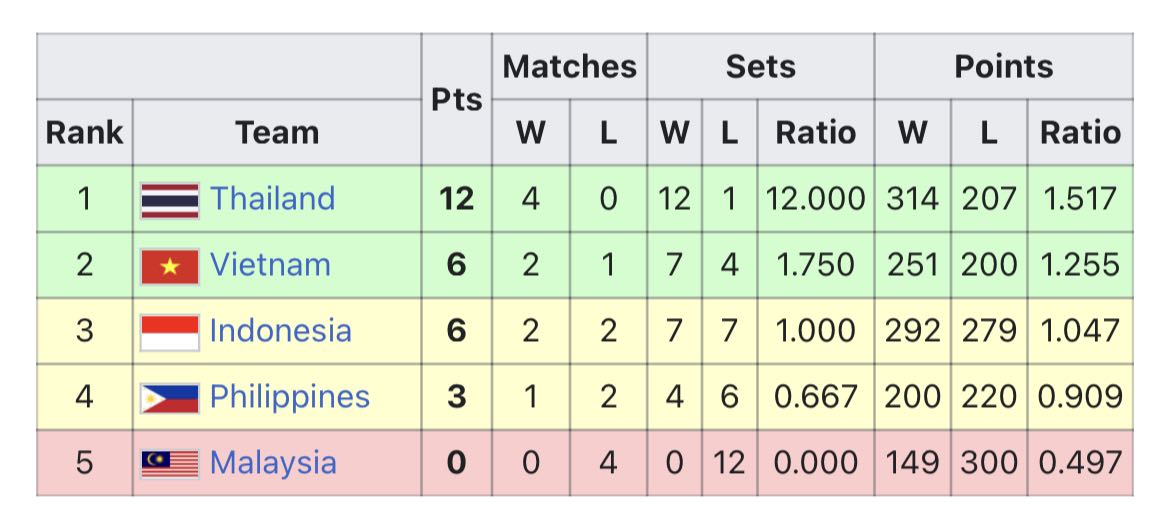Open the Thailand team link
1170x522 pixels.
[272, 199]
